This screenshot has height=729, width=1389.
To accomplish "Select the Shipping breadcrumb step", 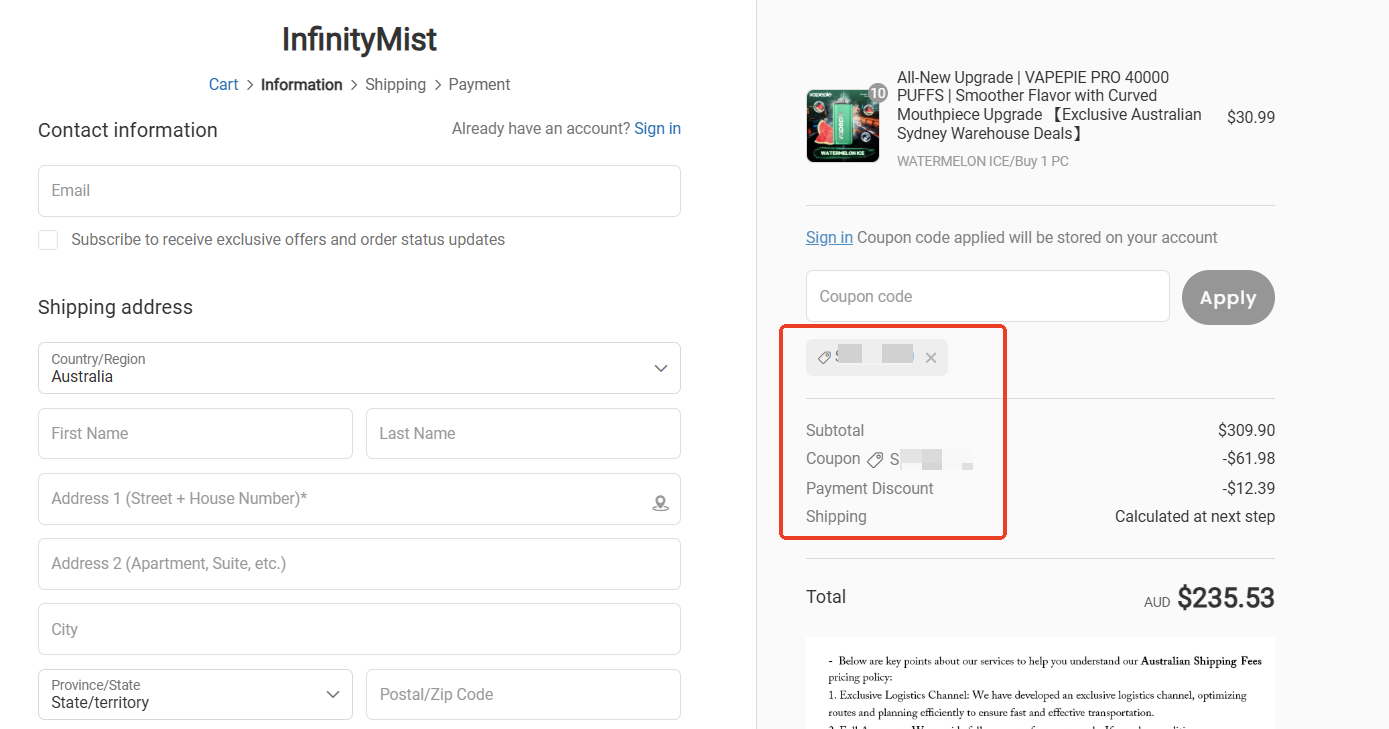I will pos(395,85).
